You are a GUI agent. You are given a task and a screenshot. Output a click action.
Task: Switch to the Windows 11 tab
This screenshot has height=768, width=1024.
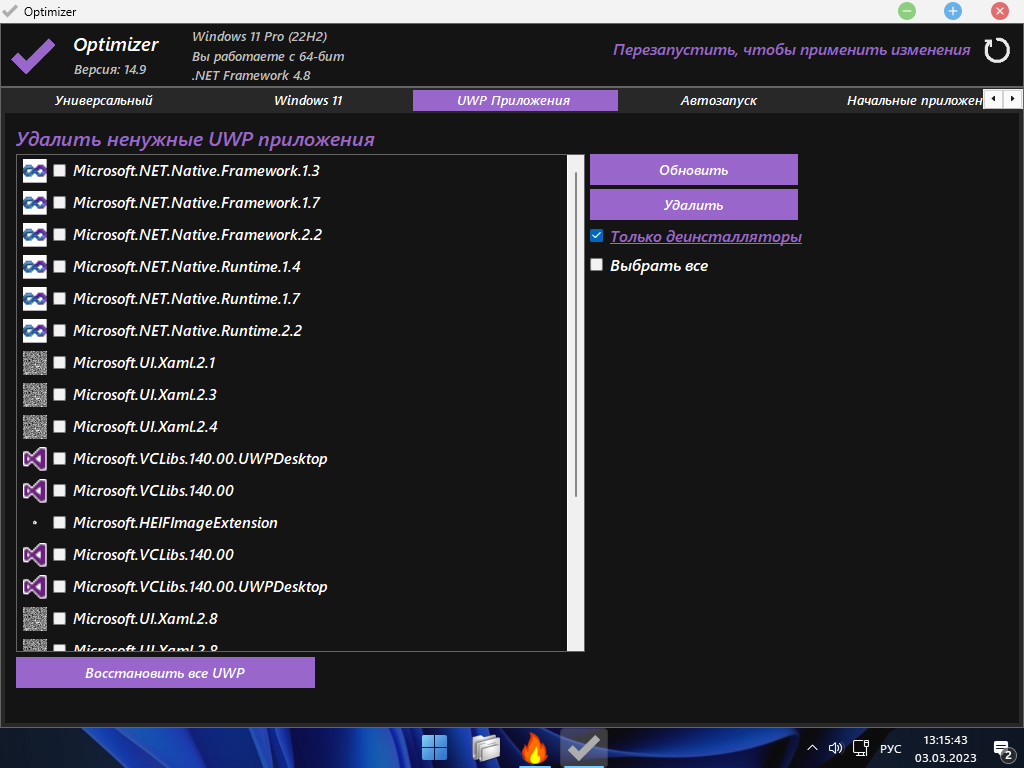coord(308,101)
